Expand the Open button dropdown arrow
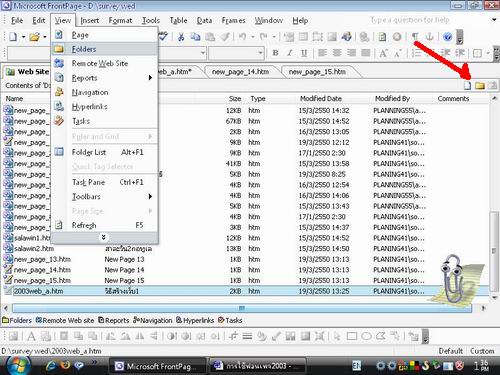500x375 pixels. [45, 37]
